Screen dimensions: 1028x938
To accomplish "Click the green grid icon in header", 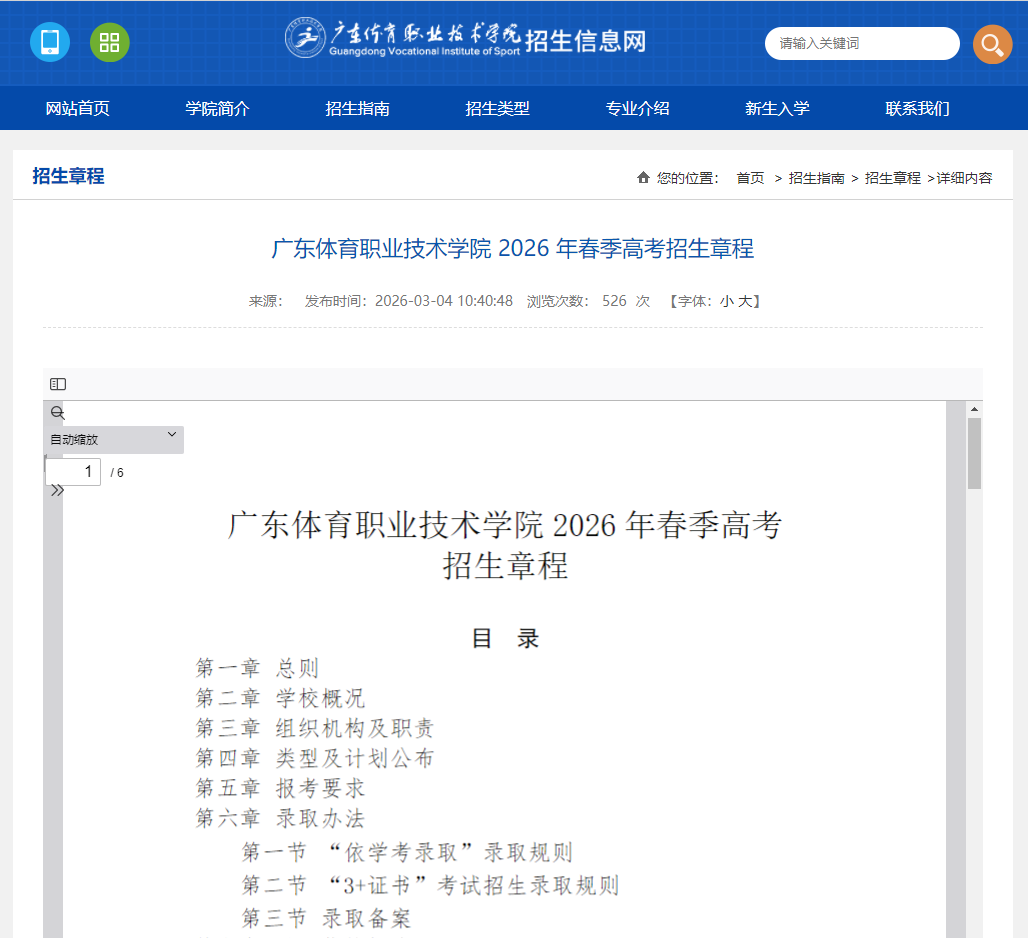I will [x=109, y=43].
